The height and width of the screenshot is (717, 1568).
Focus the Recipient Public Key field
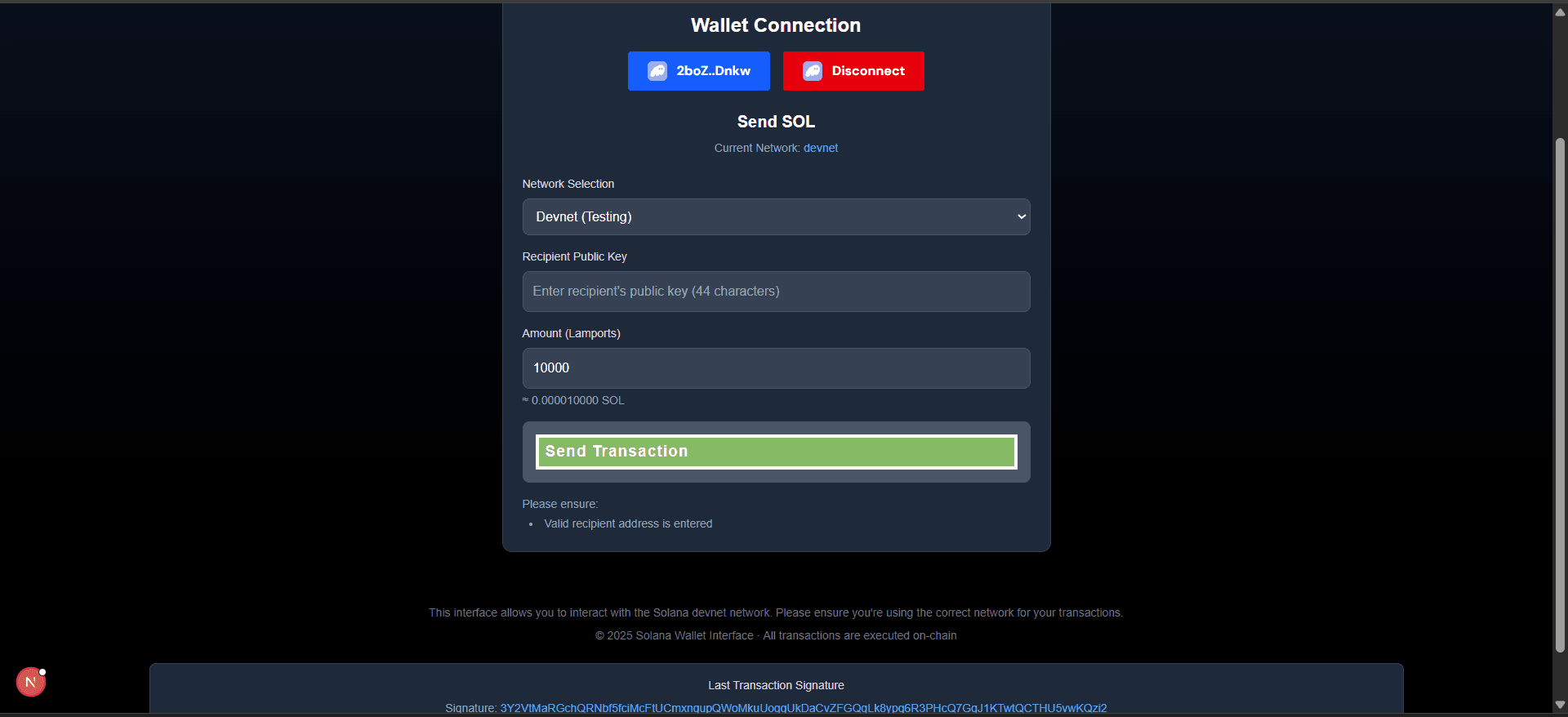tap(775, 292)
